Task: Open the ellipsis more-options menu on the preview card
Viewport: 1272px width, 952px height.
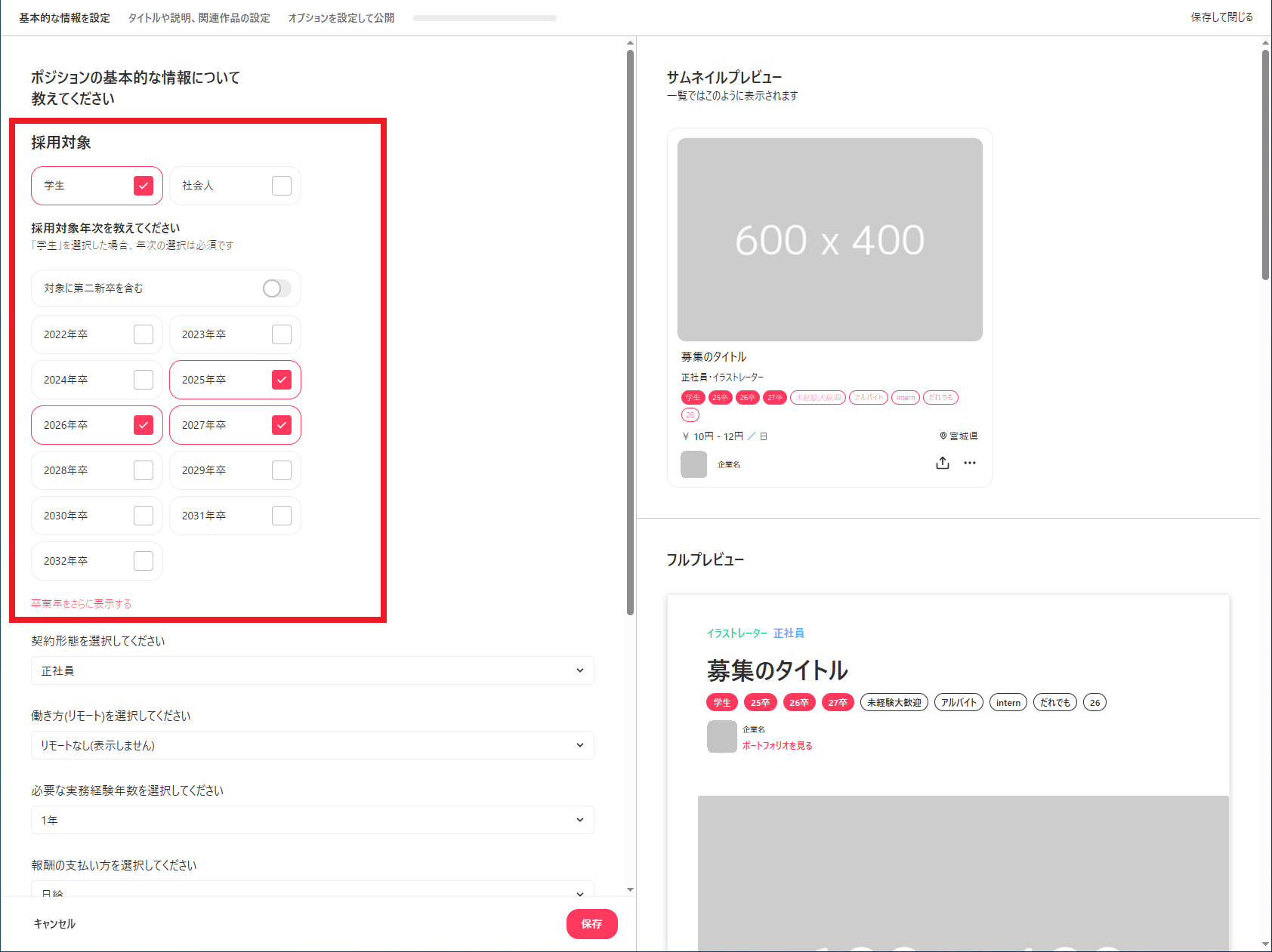Action: [971, 463]
